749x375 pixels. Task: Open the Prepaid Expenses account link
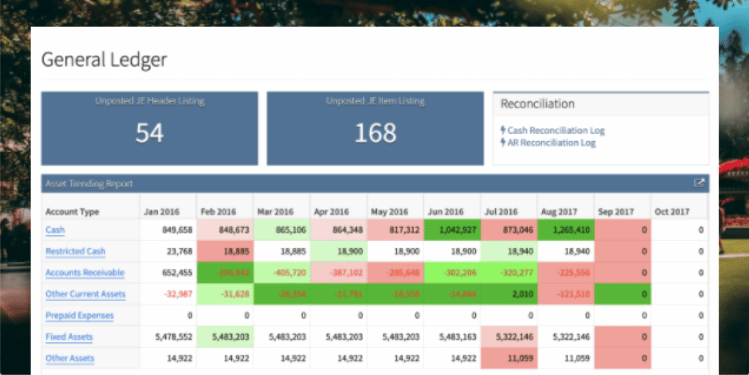pos(79,316)
